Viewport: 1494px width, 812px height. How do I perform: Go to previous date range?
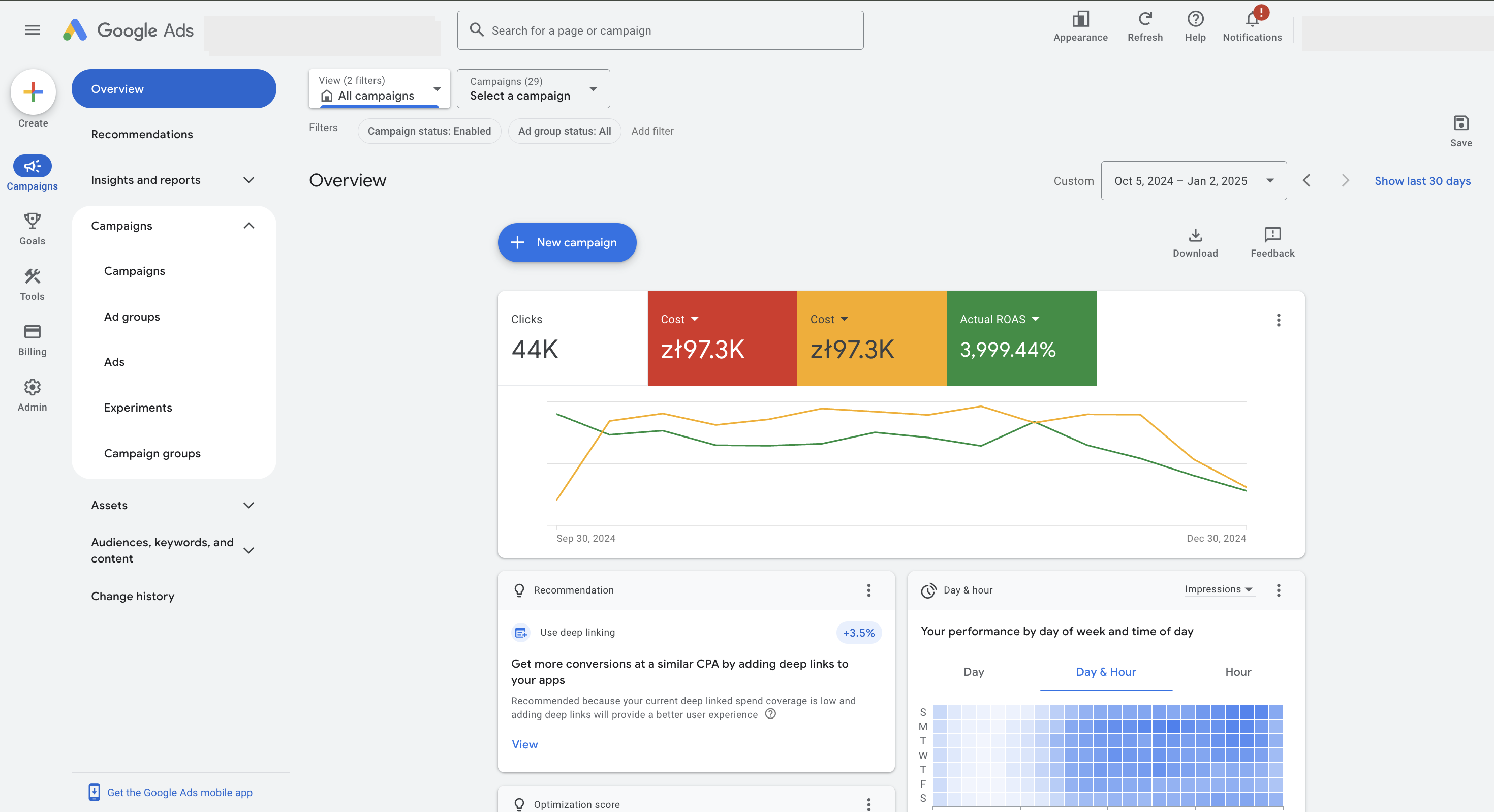click(x=1306, y=181)
